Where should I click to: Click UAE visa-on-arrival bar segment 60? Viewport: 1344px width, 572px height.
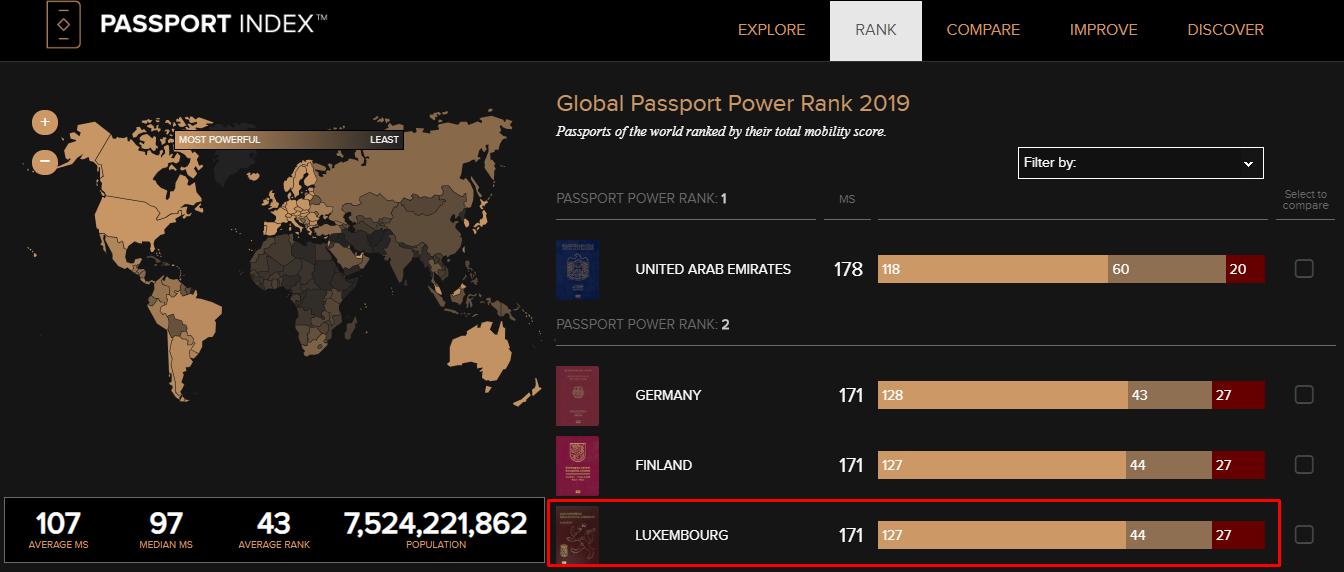[1167, 269]
